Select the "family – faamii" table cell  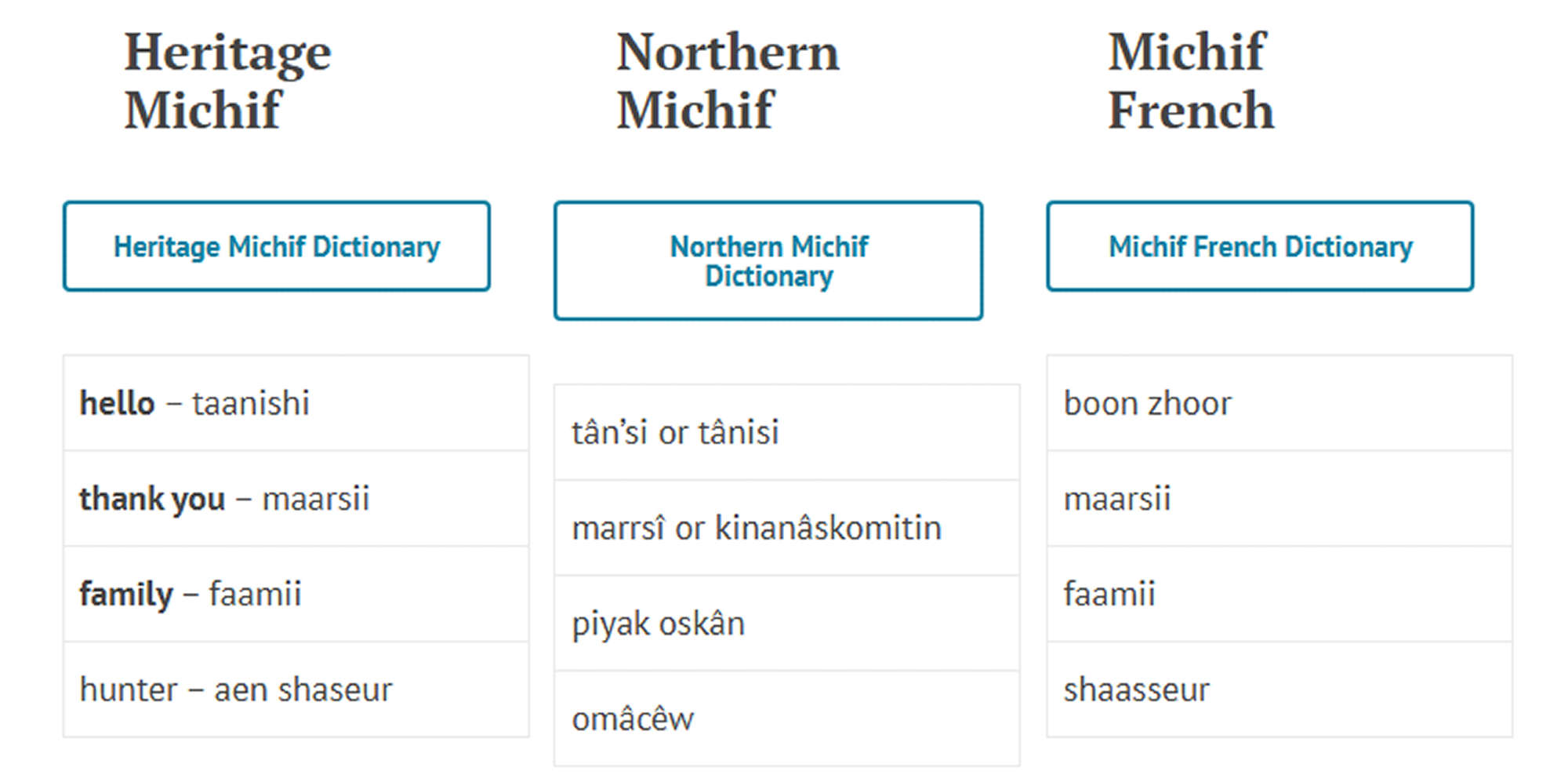296,594
